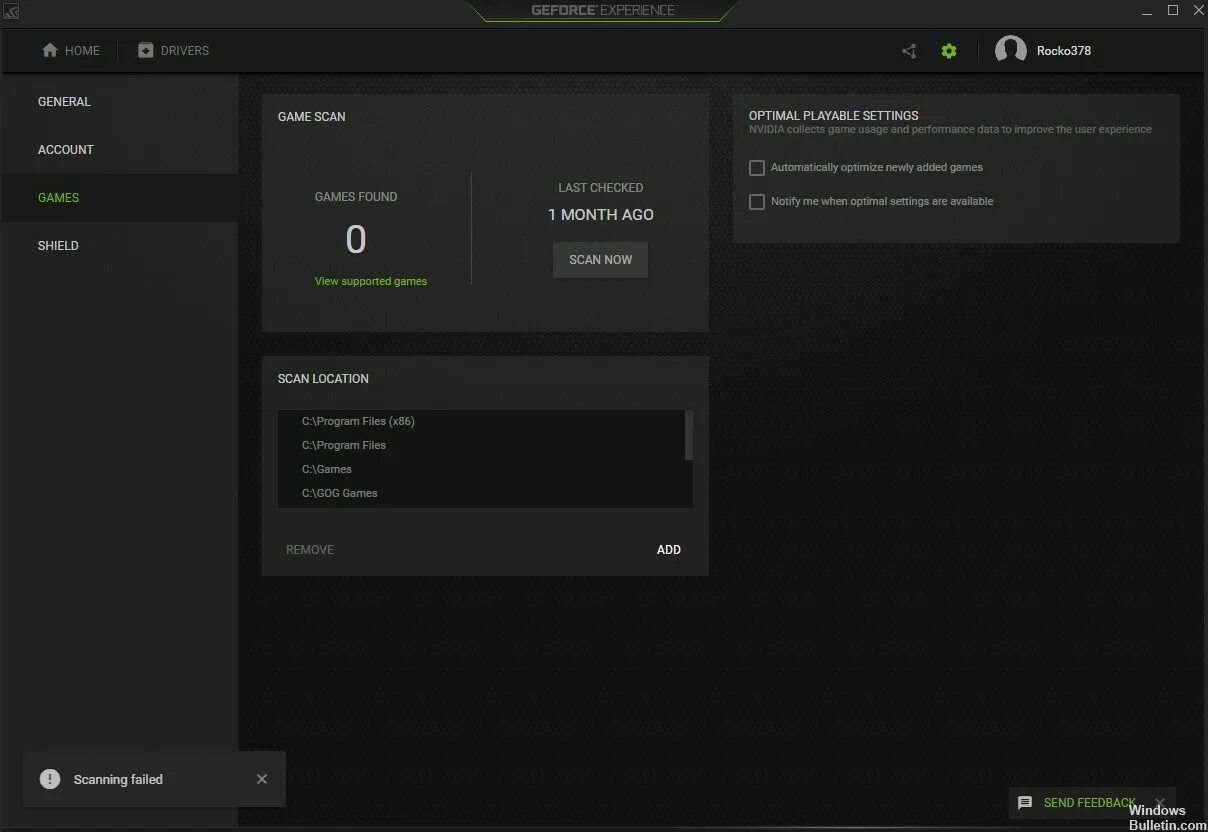
Task: Open the HOME tab
Action: (x=71, y=50)
